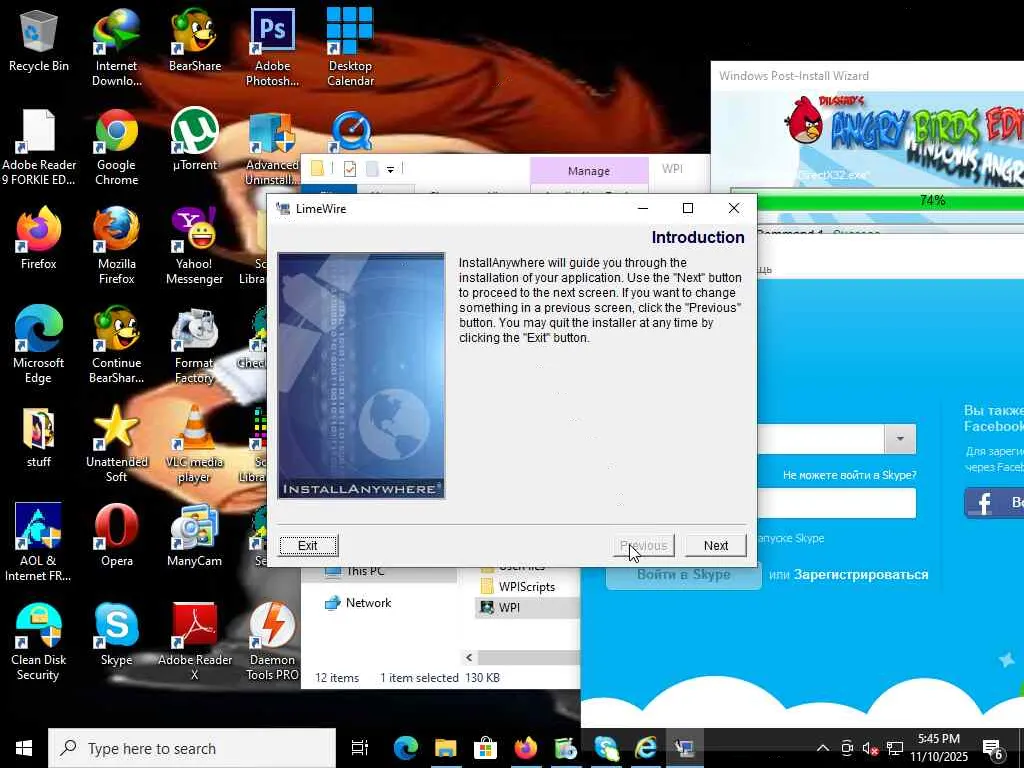The height and width of the screenshot is (768, 1024).
Task: Click Facebook login button in Skype
Action: 994,502
